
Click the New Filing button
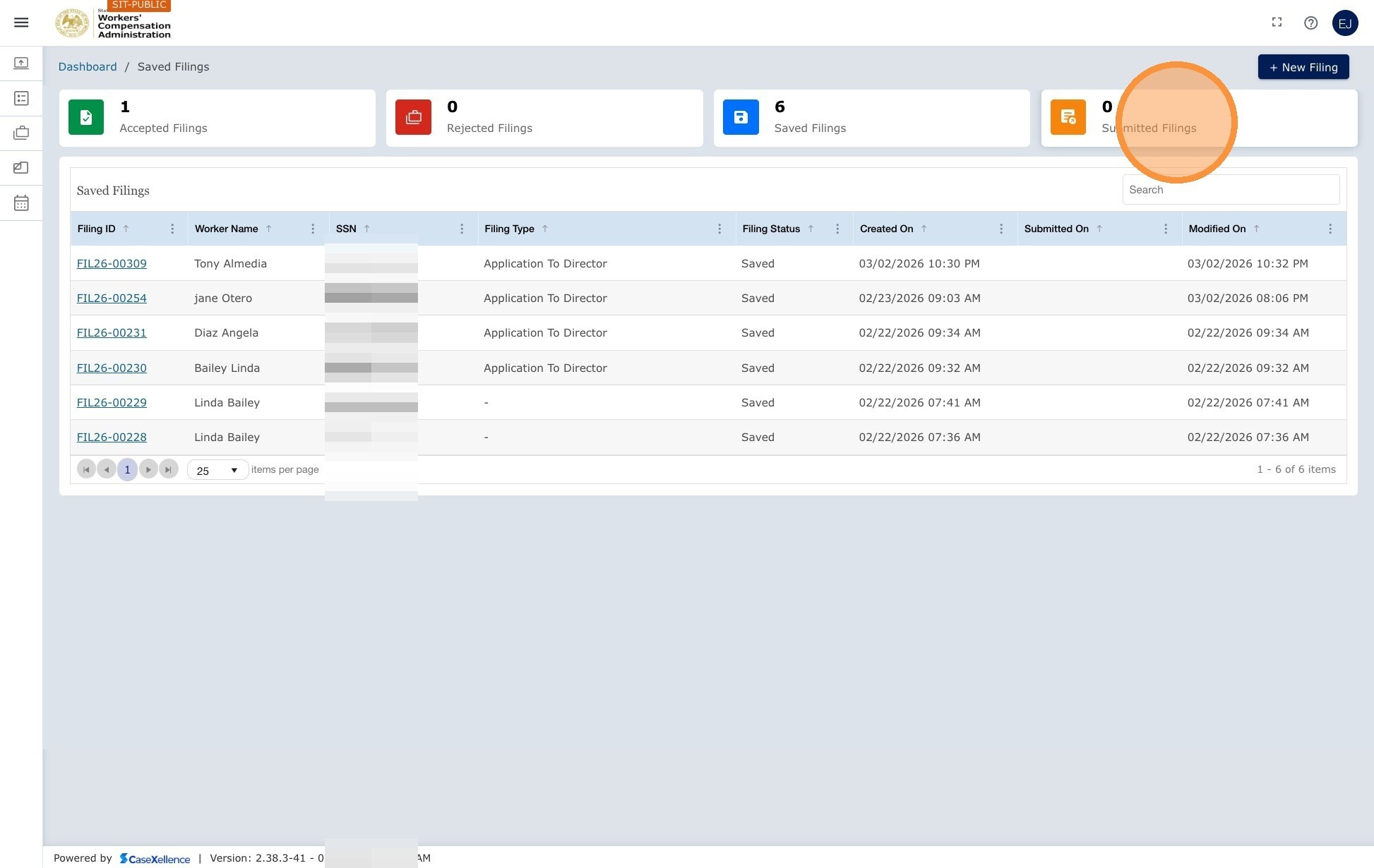(x=1303, y=67)
